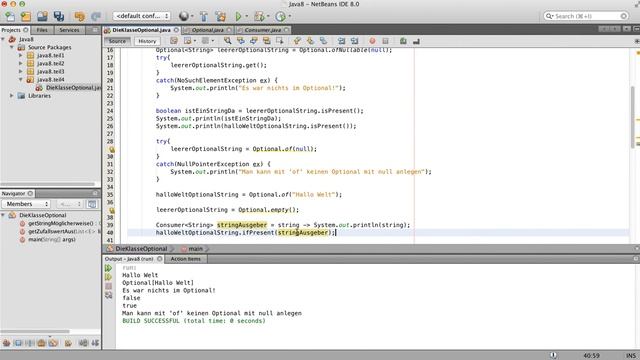Click inside the Search input field
The height and width of the screenshot is (360, 640).
click(586, 16)
